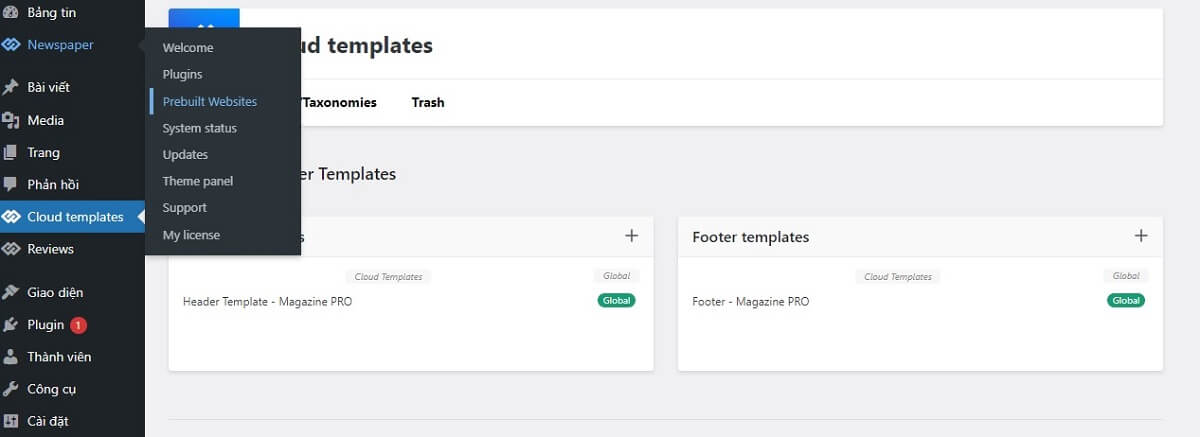Add a new Footer template with plus
1200x437 pixels.
coord(1141,236)
